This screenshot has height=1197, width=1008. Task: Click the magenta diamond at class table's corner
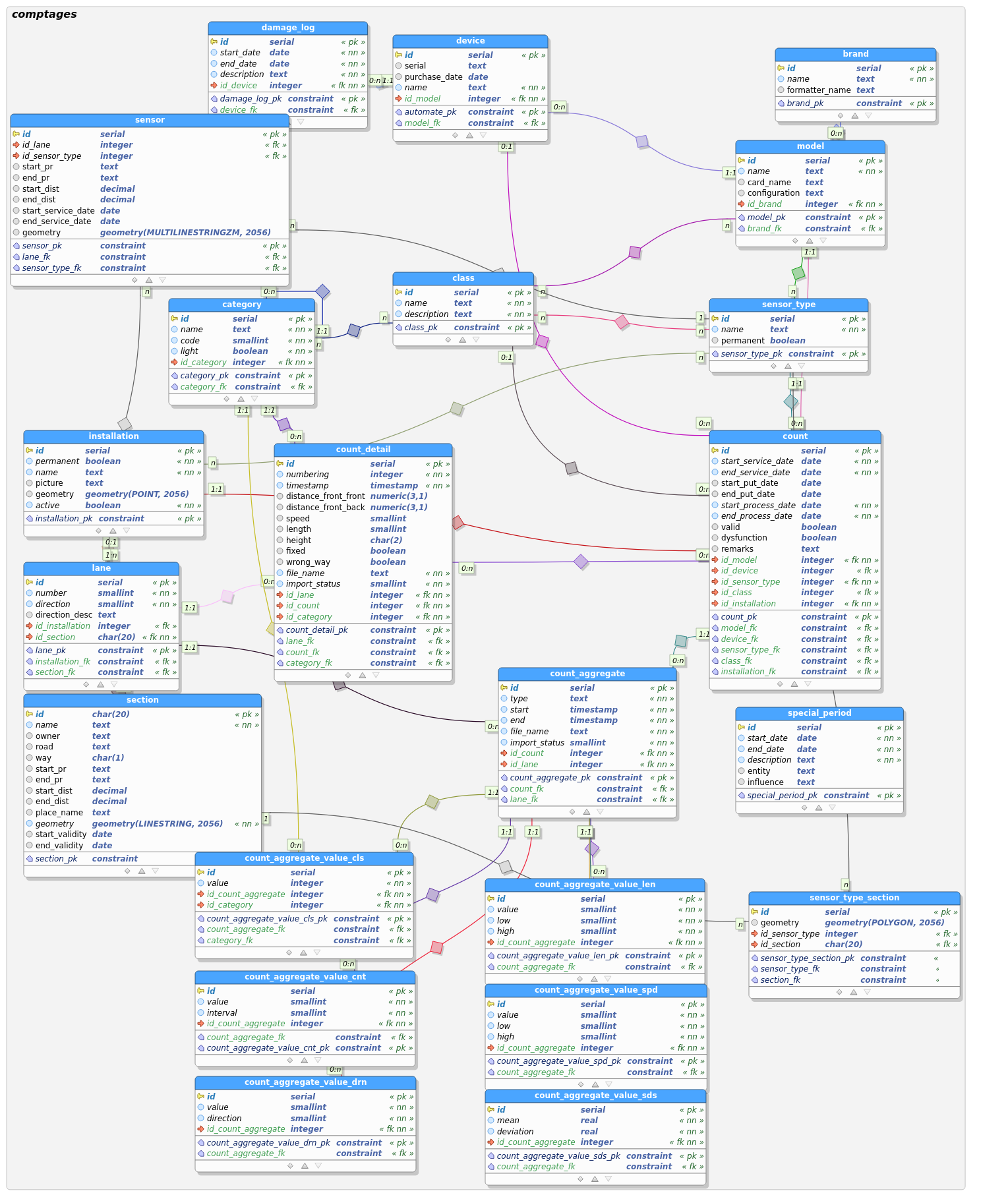click(542, 341)
